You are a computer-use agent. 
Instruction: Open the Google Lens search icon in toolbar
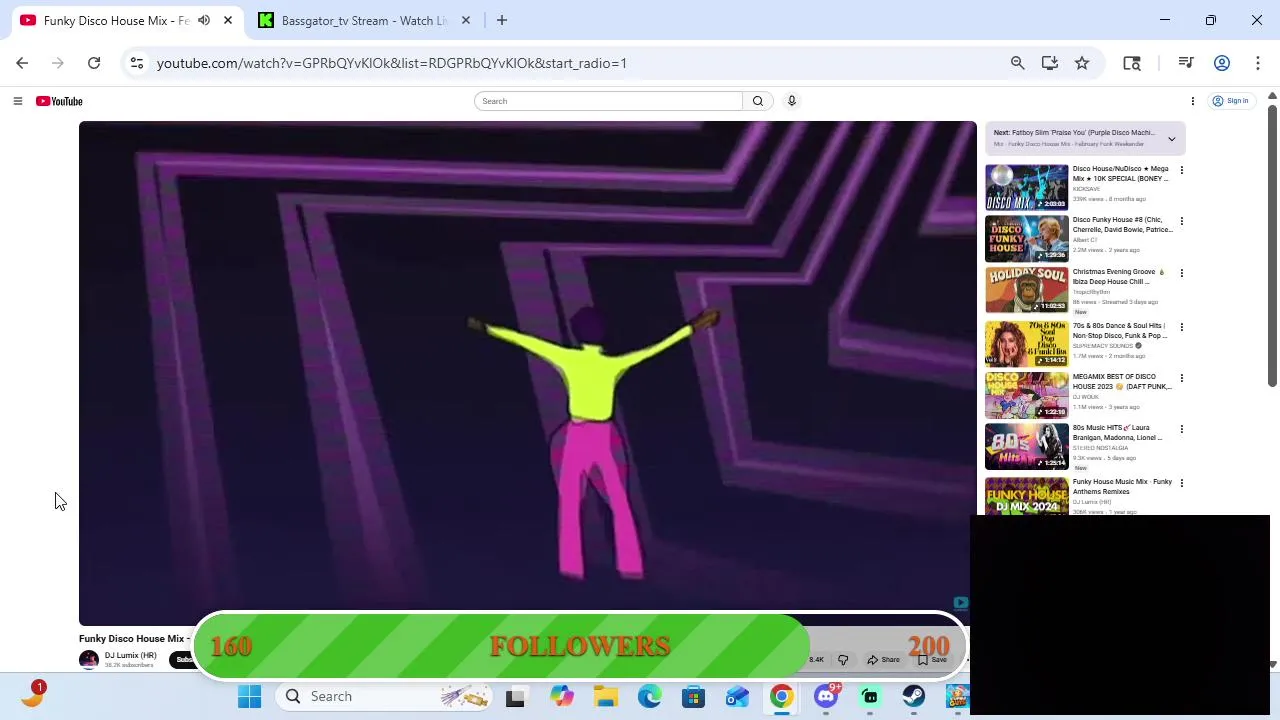pyautogui.click(x=1132, y=63)
